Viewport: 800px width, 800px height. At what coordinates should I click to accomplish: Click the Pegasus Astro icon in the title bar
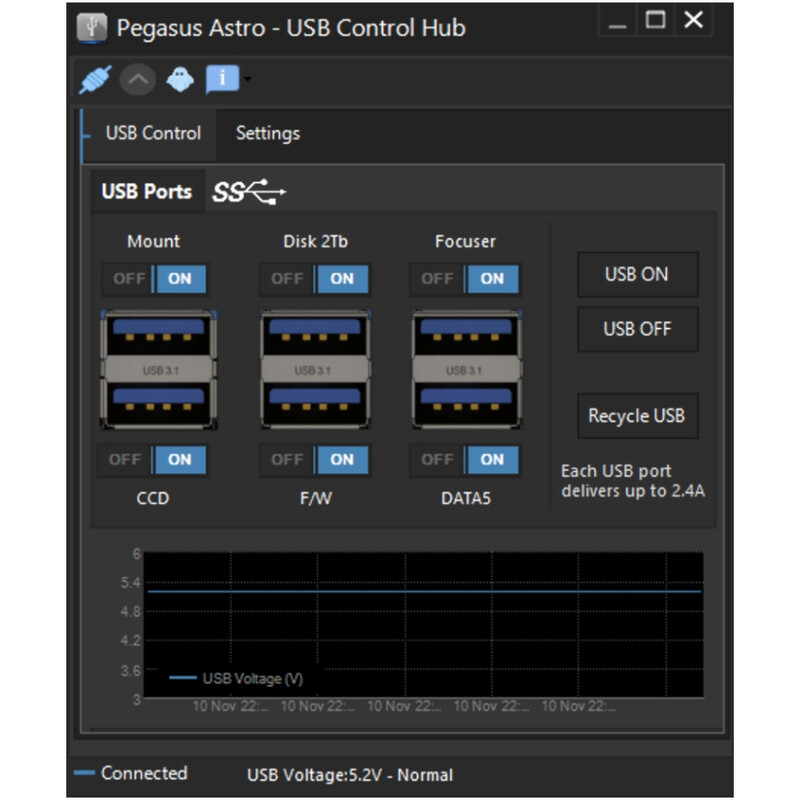pos(91,27)
